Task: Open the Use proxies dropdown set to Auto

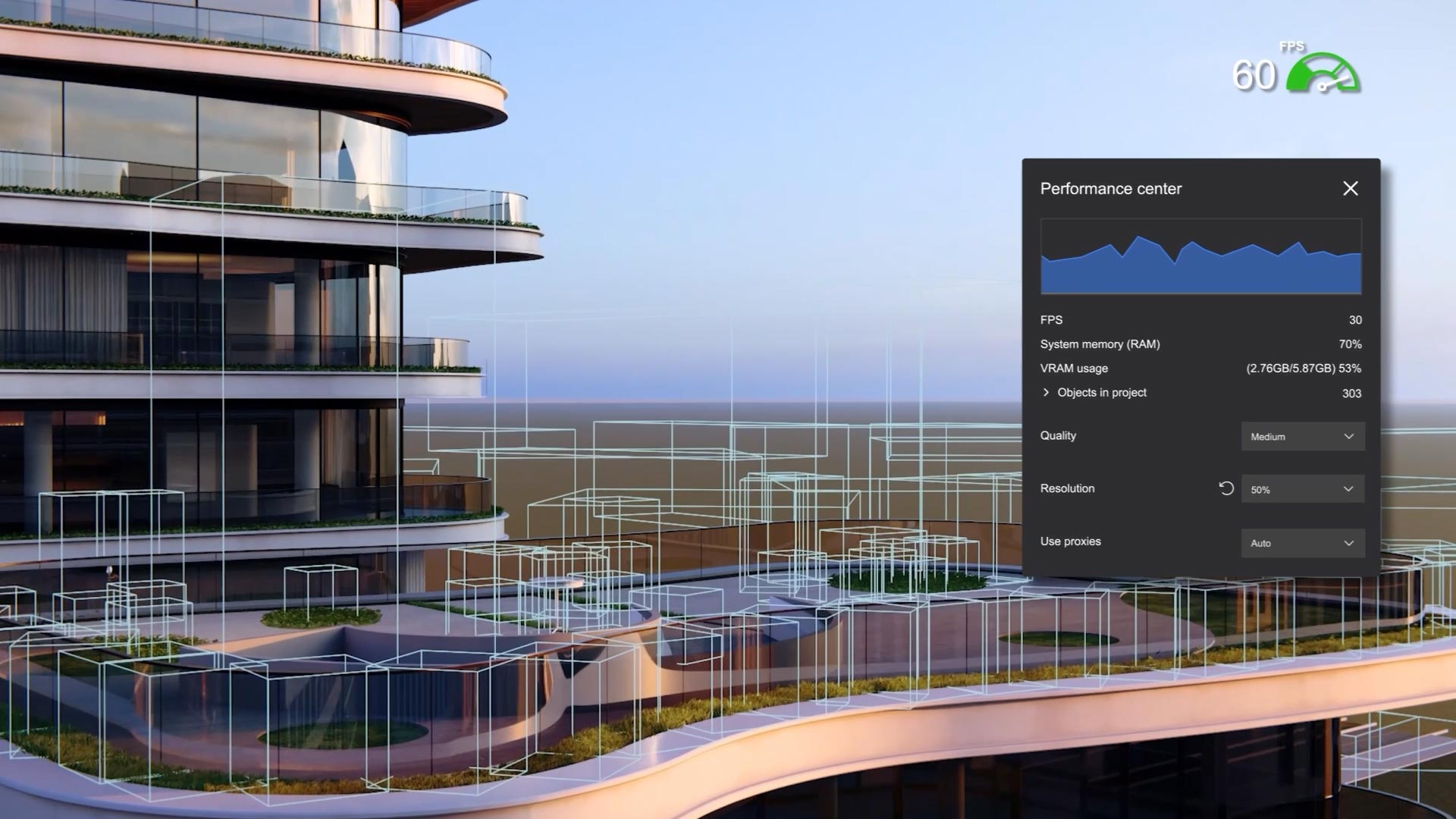Action: (1302, 543)
